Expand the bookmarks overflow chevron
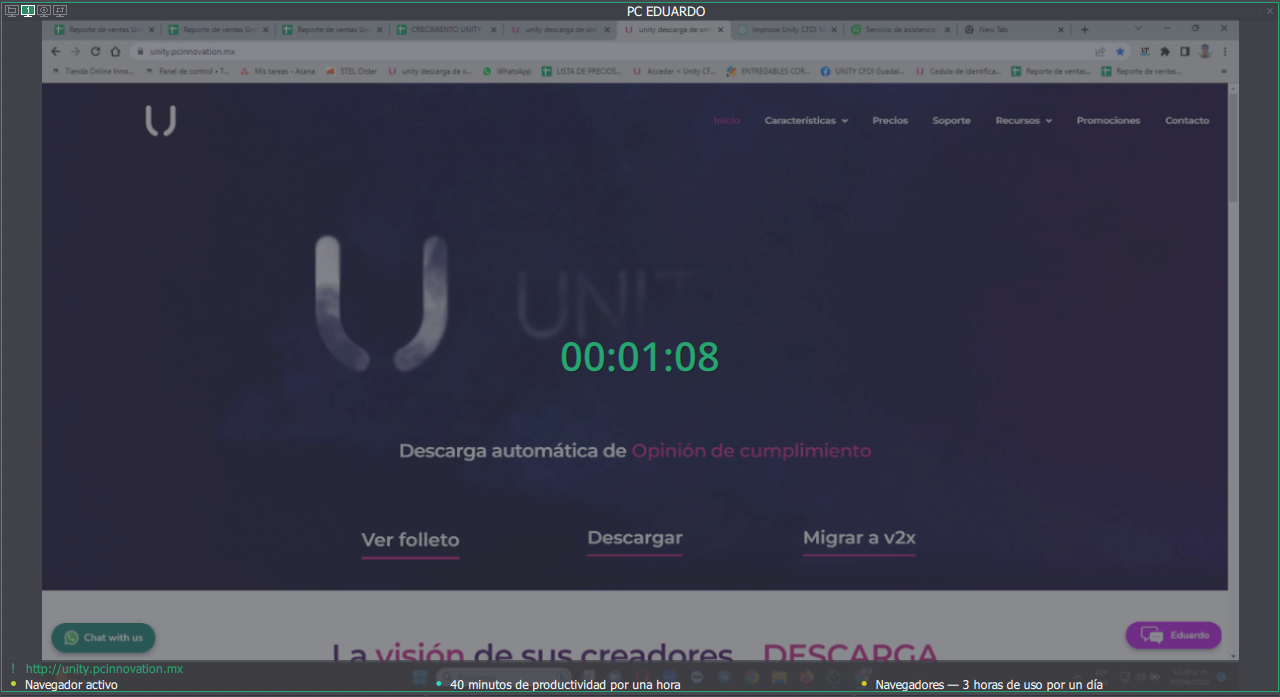The width and height of the screenshot is (1280, 697). pyautogui.click(x=1224, y=71)
